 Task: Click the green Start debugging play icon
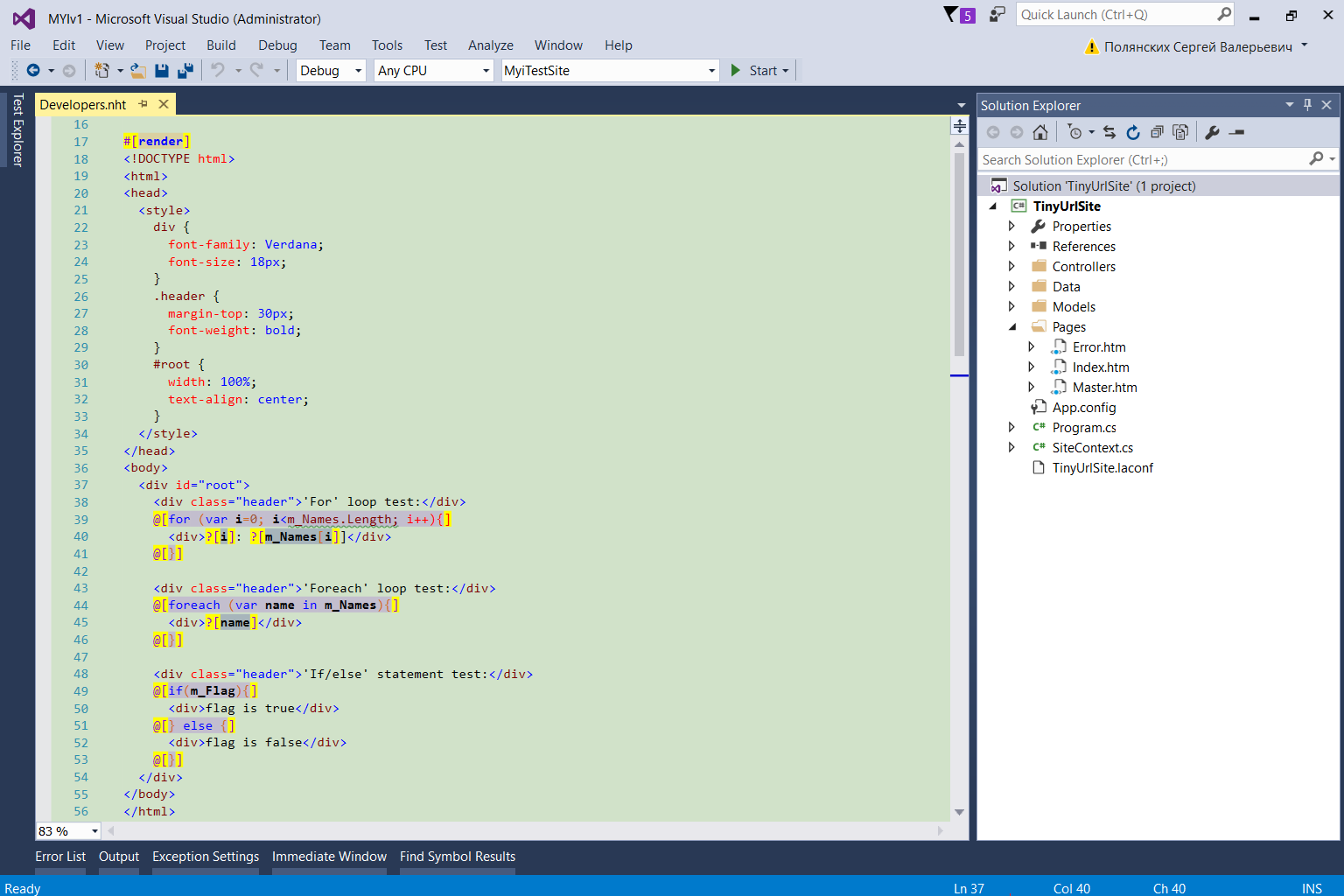pos(736,70)
